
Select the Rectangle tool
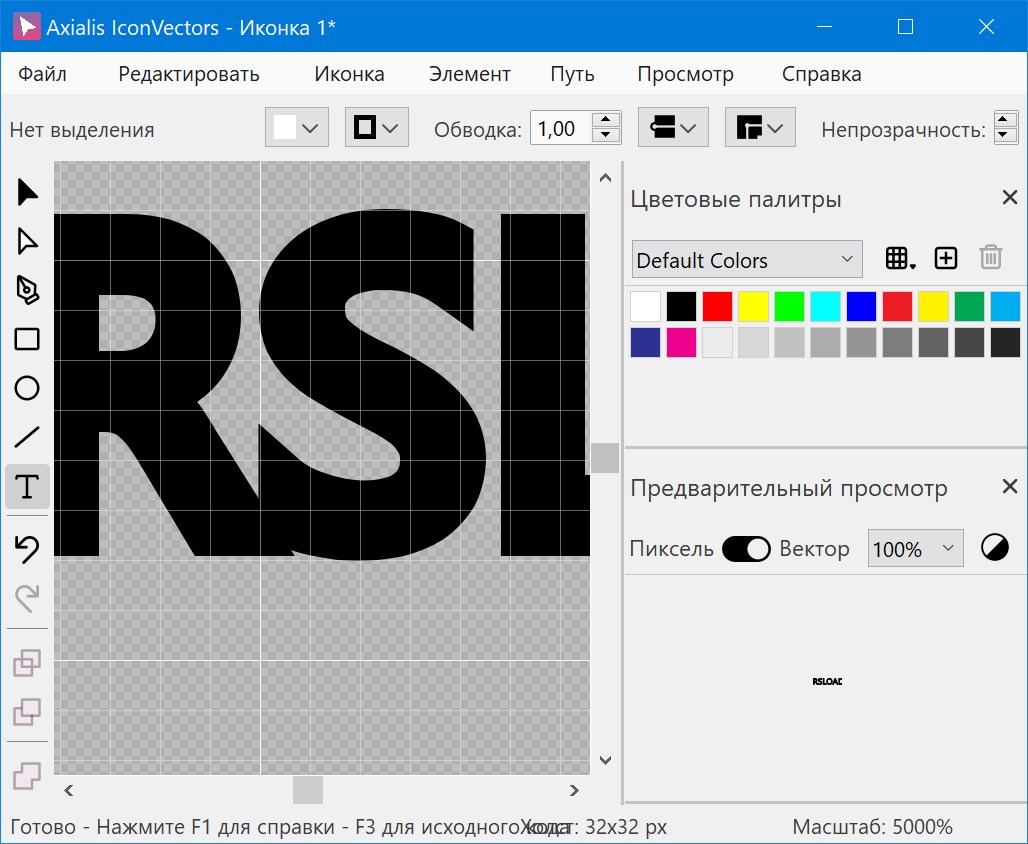point(27,339)
